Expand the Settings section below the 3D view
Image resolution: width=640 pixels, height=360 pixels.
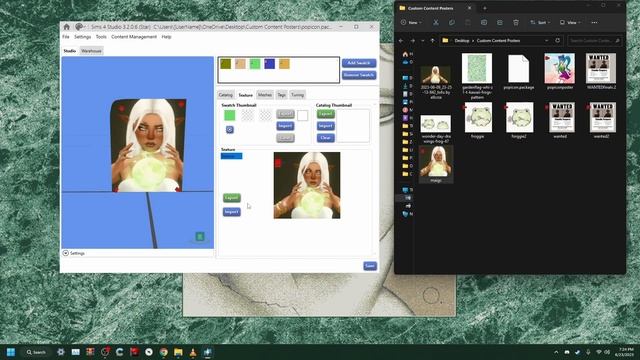(66, 253)
